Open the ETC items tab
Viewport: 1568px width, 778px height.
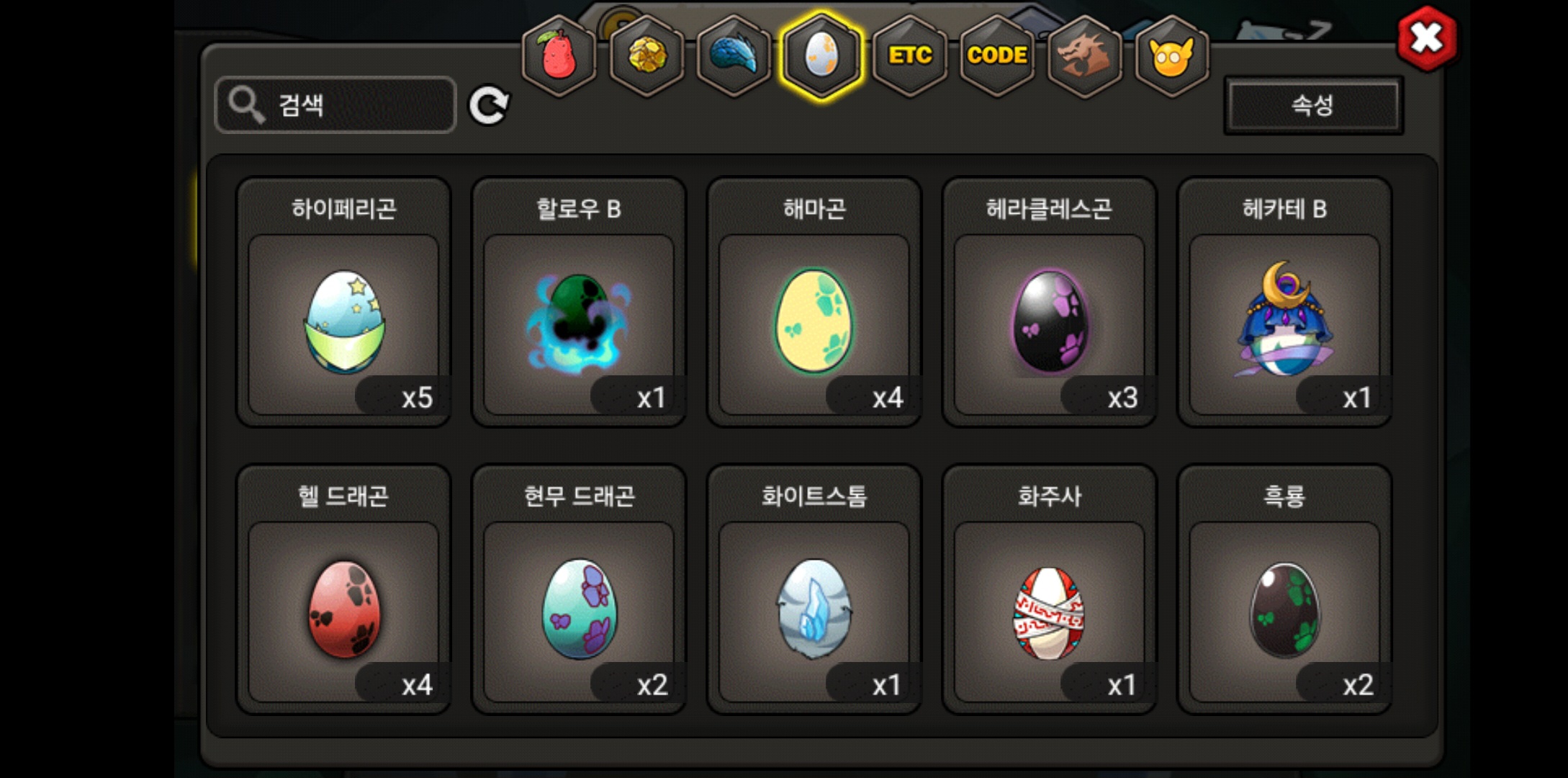click(x=910, y=56)
